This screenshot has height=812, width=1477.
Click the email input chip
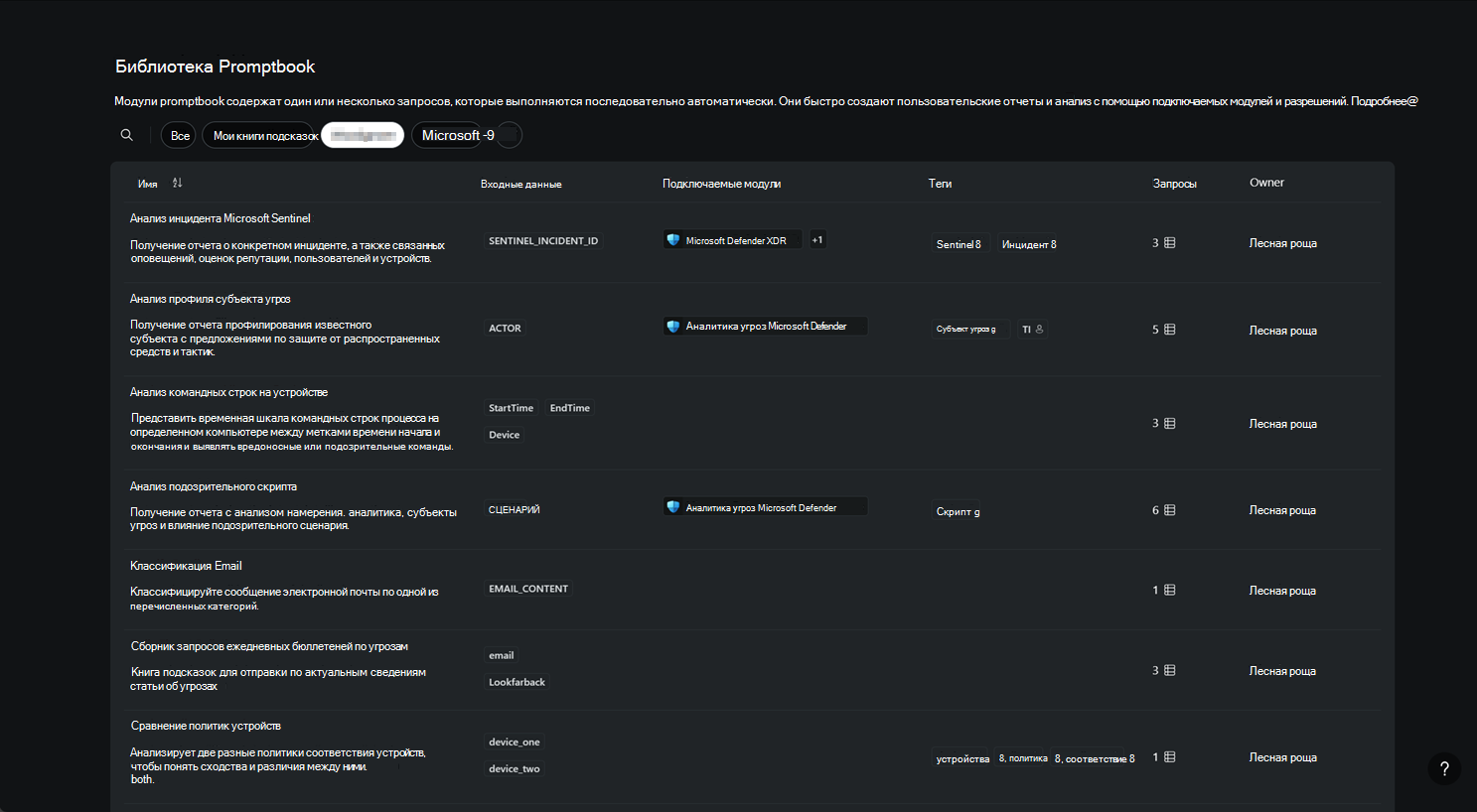point(502,655)
